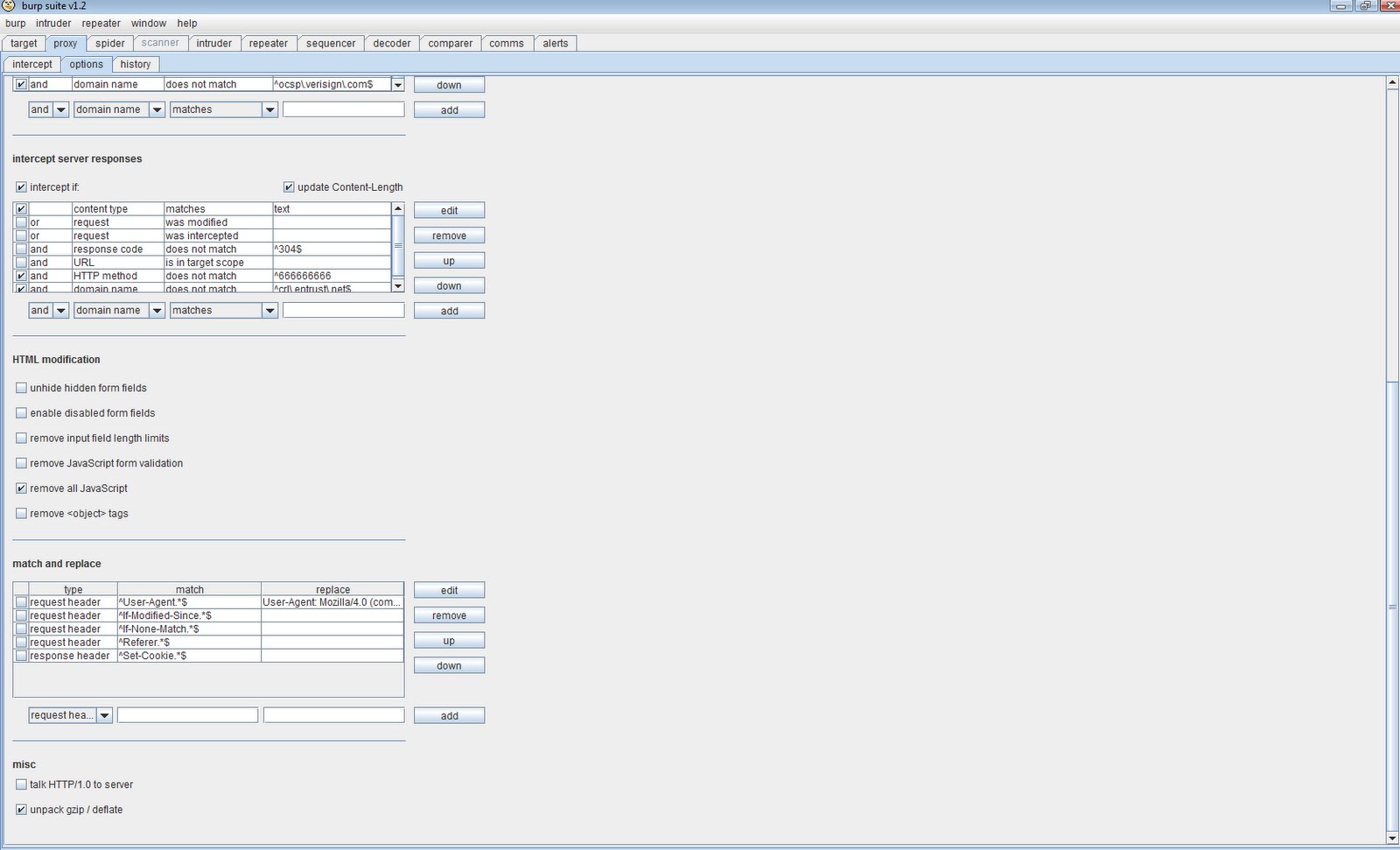Check 'remove input field length limits'
The image size is (1400, 850).
tap(21, 439)
